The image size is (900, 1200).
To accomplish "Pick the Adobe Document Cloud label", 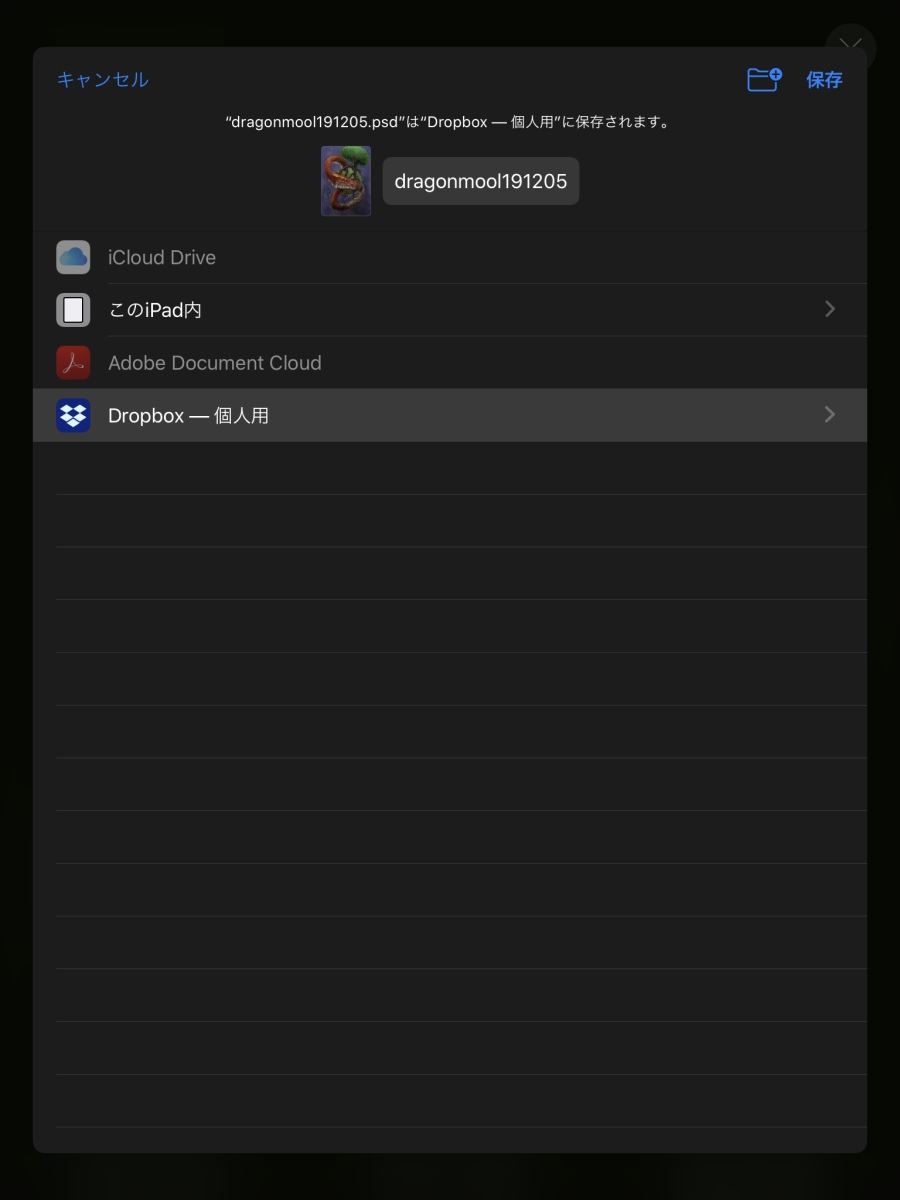I will 215,363.
